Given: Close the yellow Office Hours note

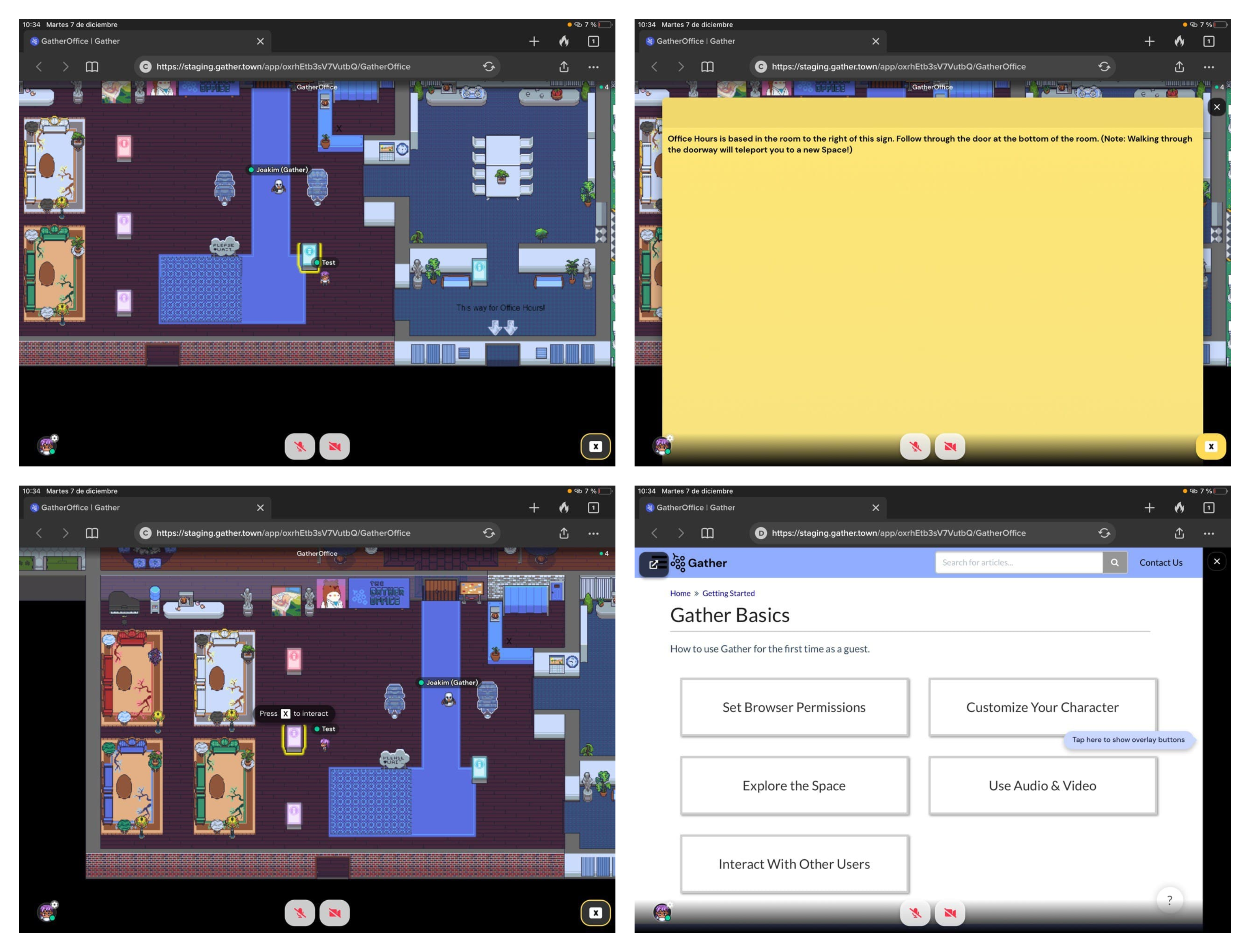Looking at the screenshot, I should click(1216, 106).
